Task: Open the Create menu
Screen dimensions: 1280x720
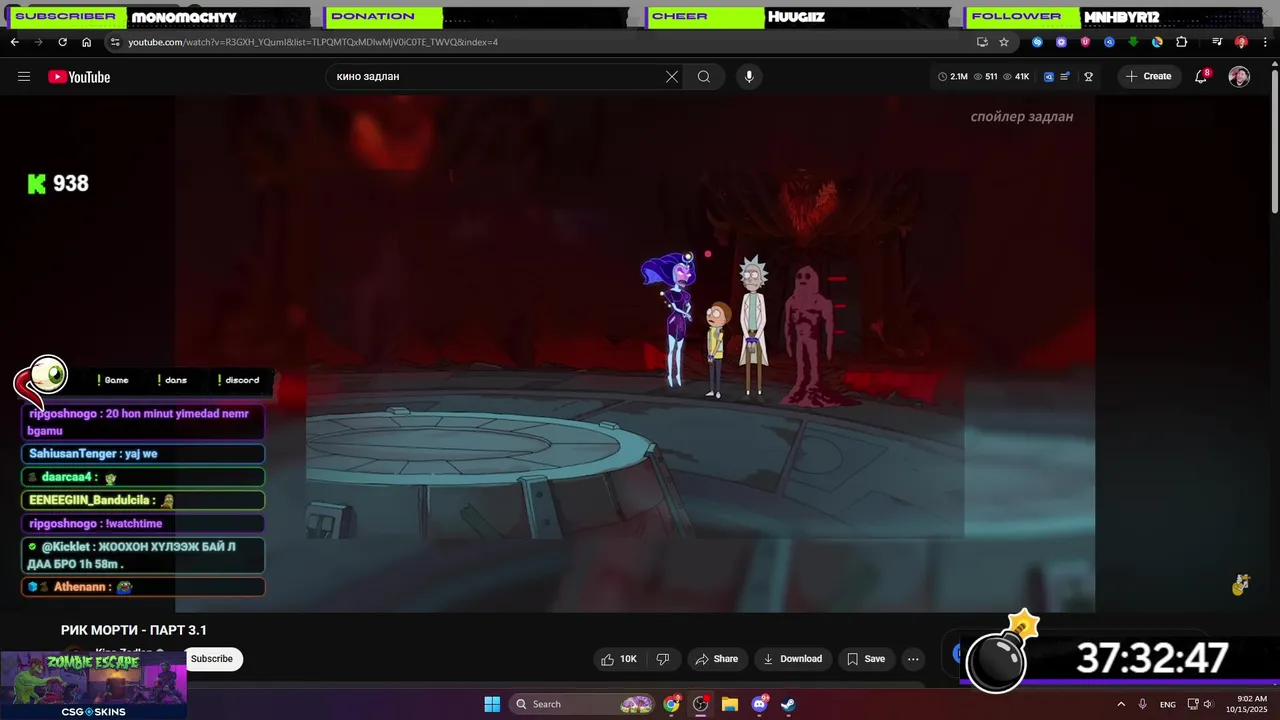Action: (x=1148, y=76)
